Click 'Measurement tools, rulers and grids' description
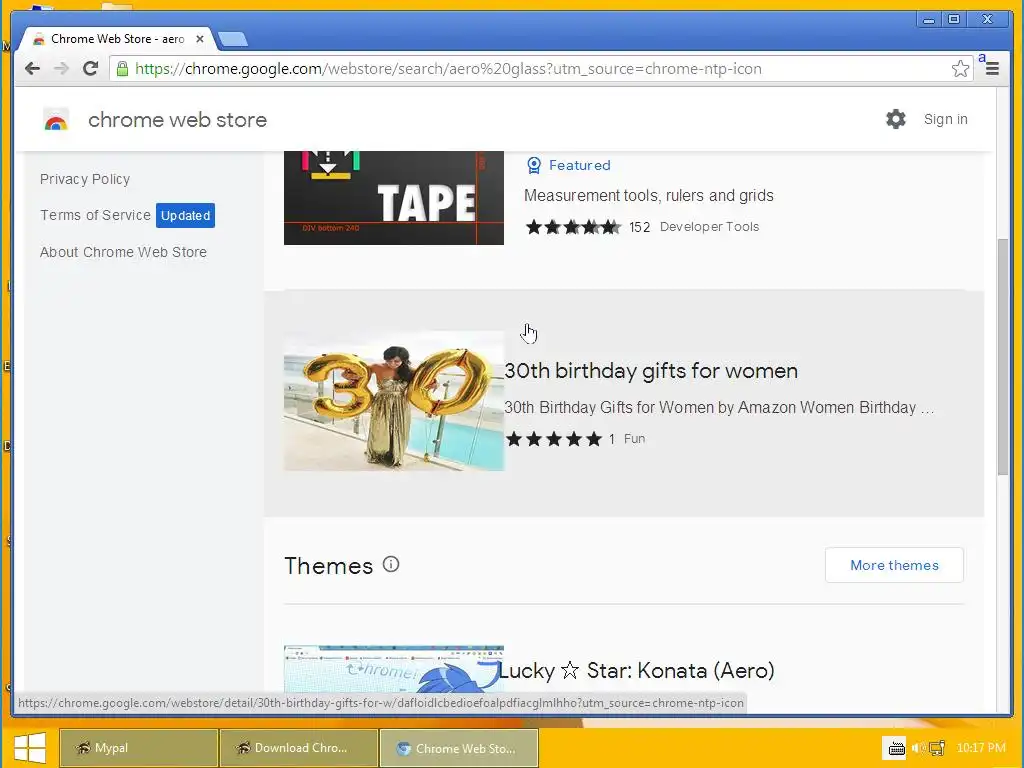Viewport: 1024px width, 768px height. pos(648,195)
